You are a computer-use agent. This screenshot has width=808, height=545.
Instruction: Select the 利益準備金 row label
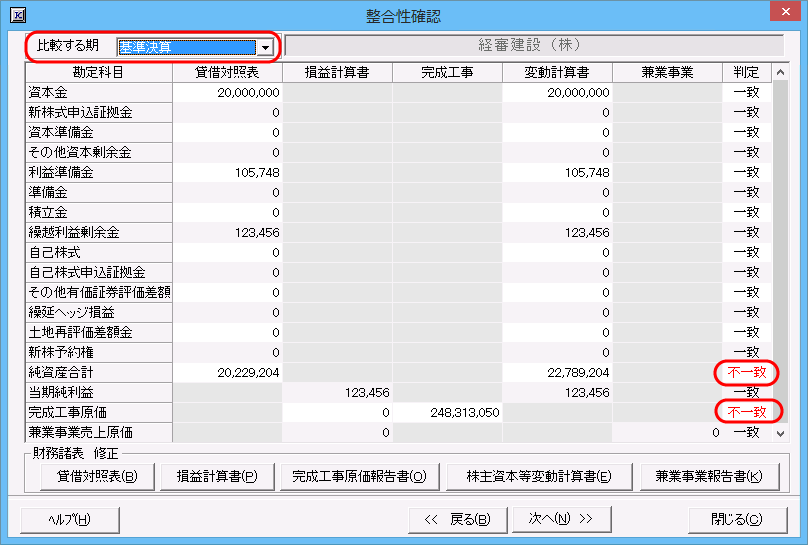click(x=98, y=173)
